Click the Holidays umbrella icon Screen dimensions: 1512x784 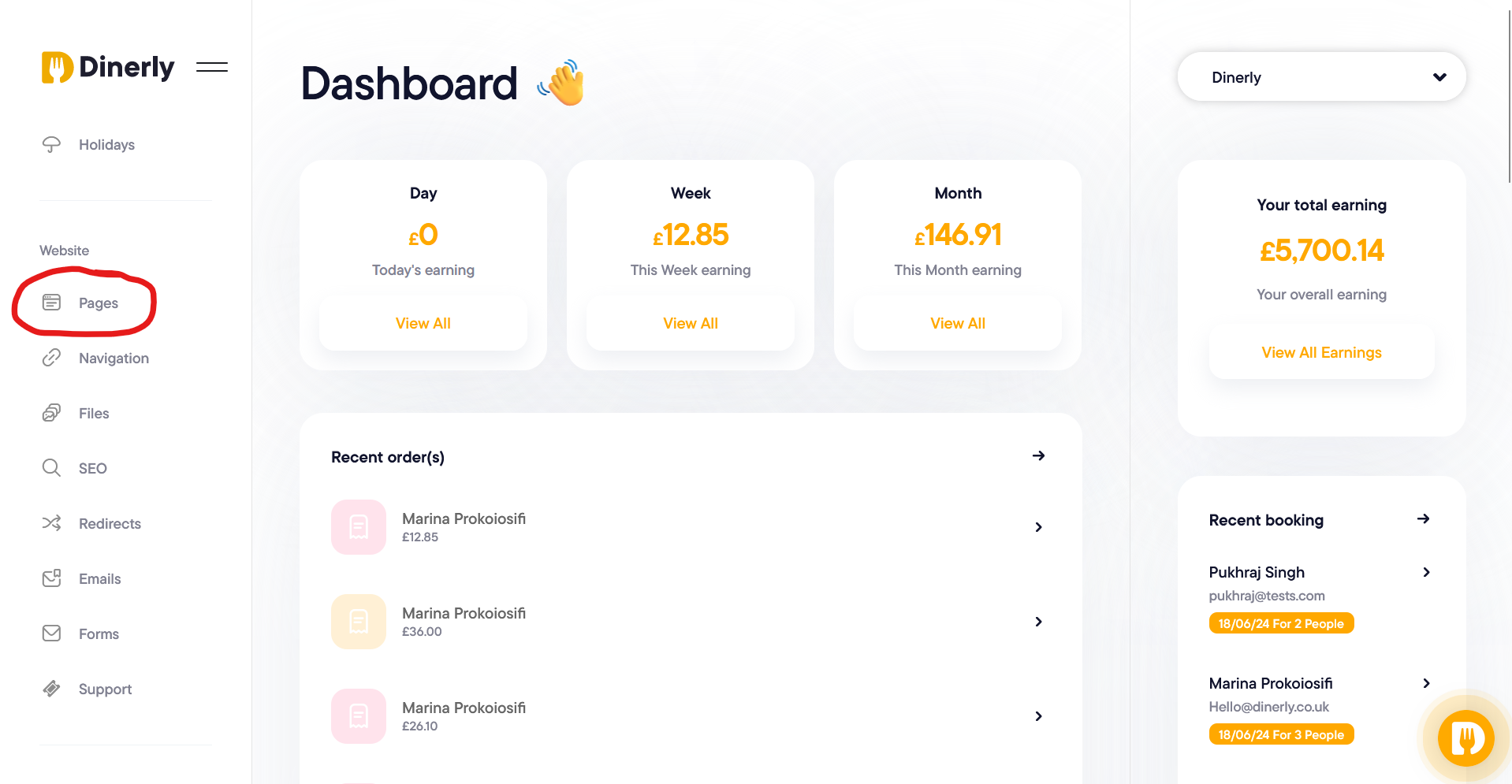[x=51, y=144]
